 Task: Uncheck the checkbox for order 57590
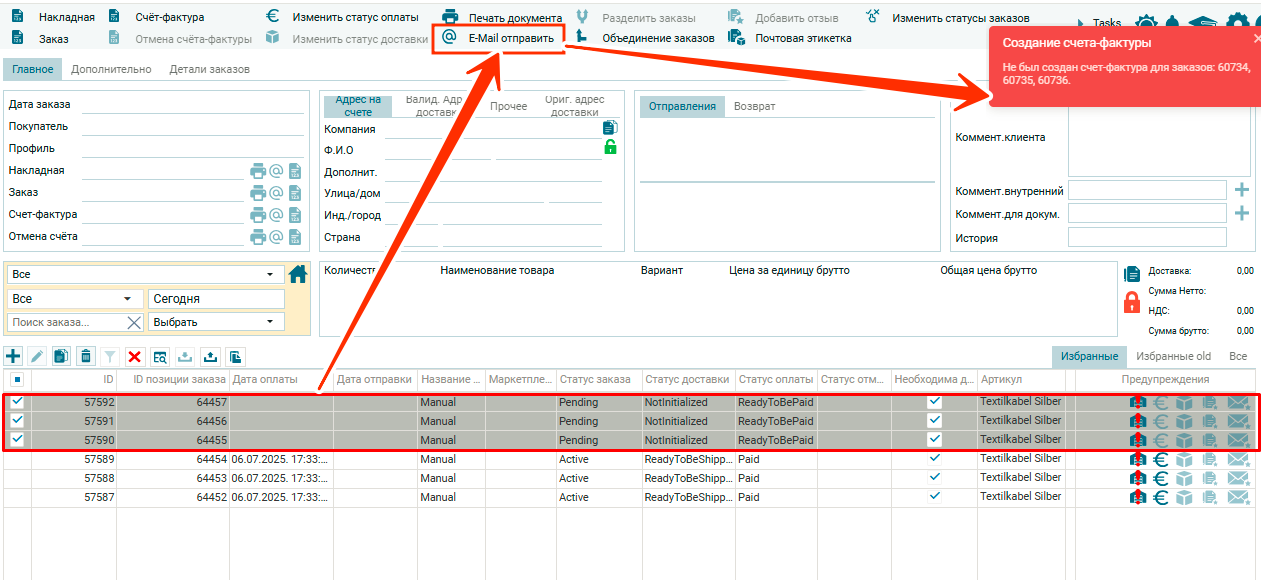point(17,440)
